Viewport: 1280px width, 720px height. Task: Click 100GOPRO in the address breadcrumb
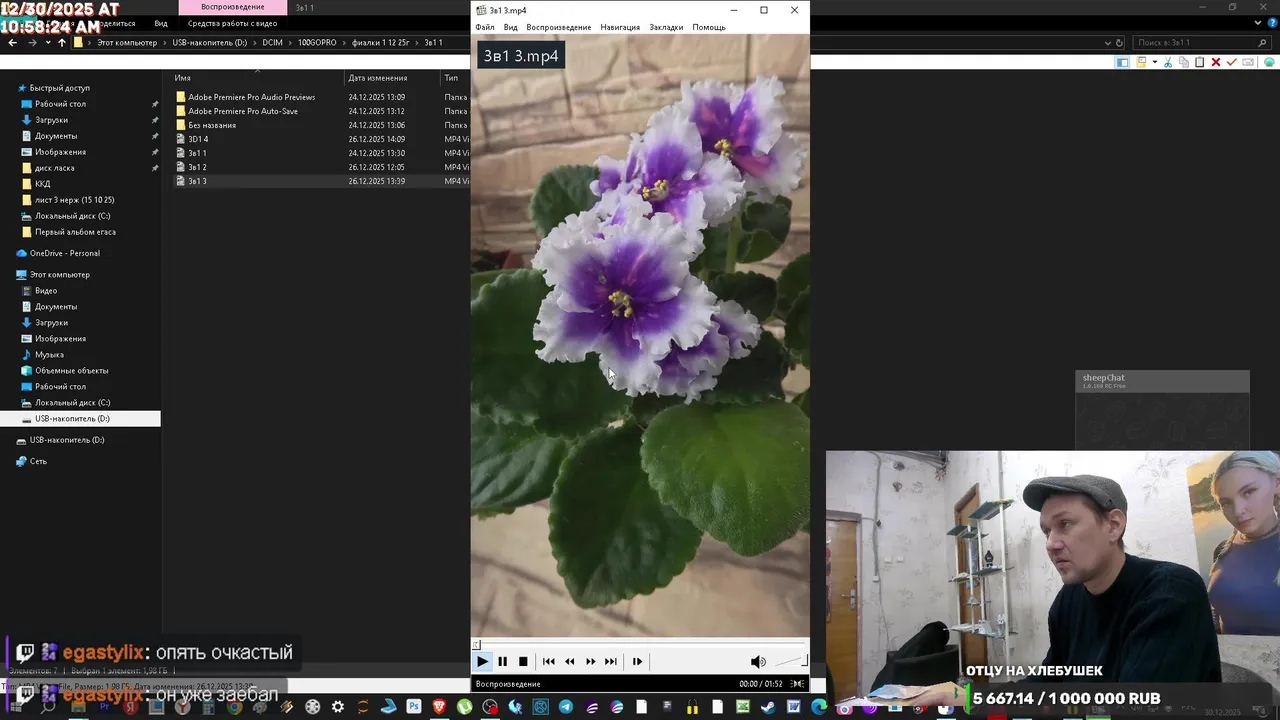317,43
